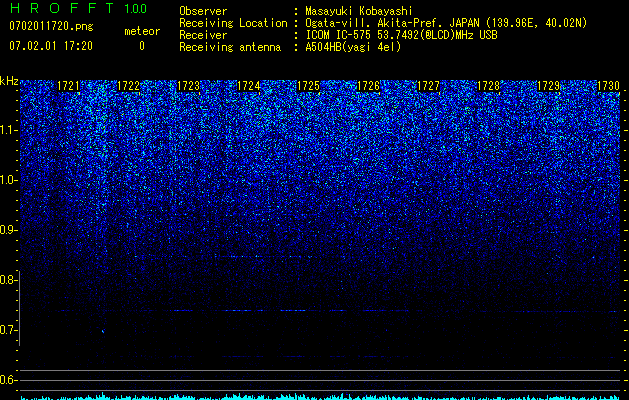Click the name Masayuki Kobayashi

358,11
